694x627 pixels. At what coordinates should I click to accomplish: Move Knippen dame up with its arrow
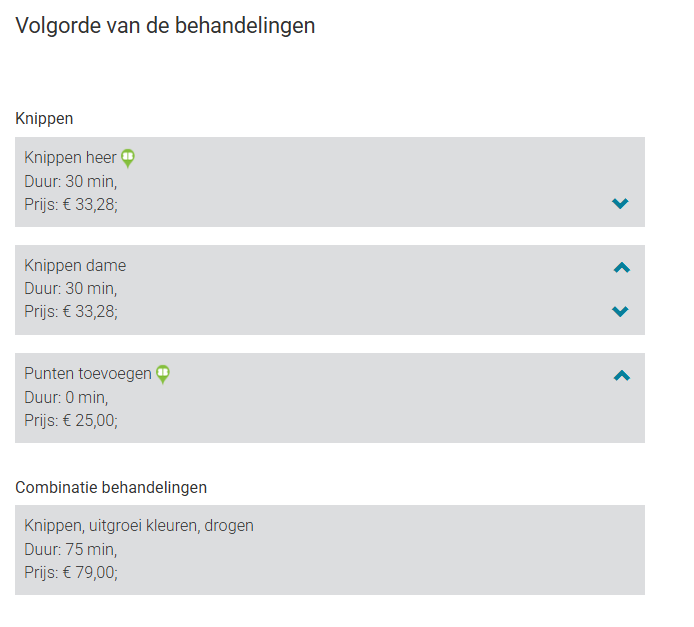tap(621, 267)
